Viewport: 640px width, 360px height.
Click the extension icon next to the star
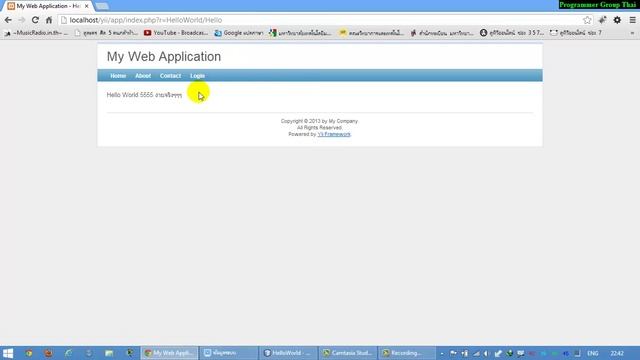(x=602, y=20)
